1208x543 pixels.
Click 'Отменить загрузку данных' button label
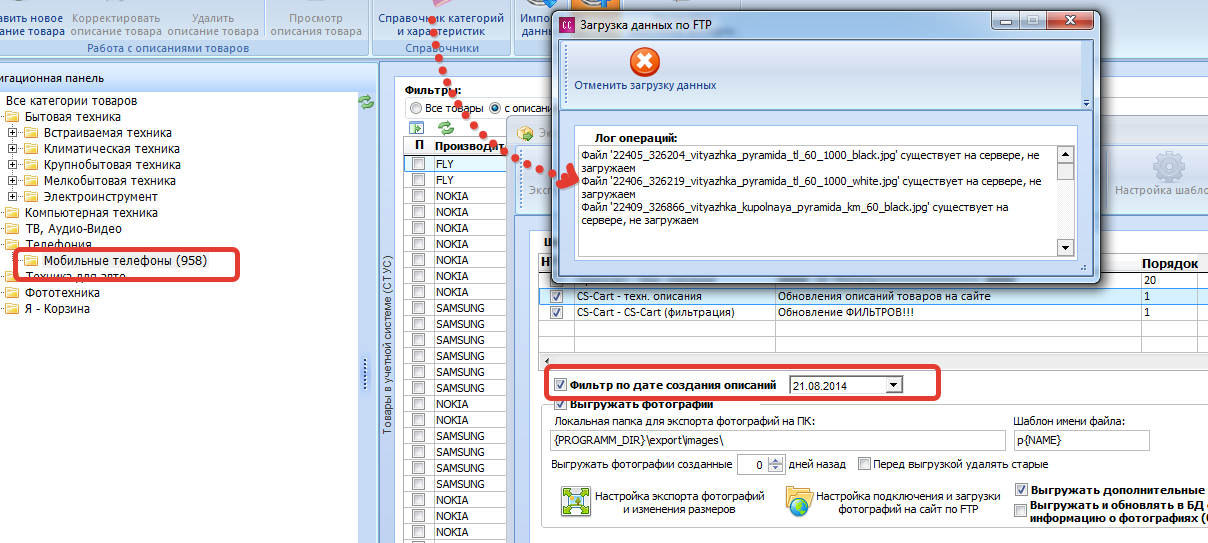(x=645, y=86)
